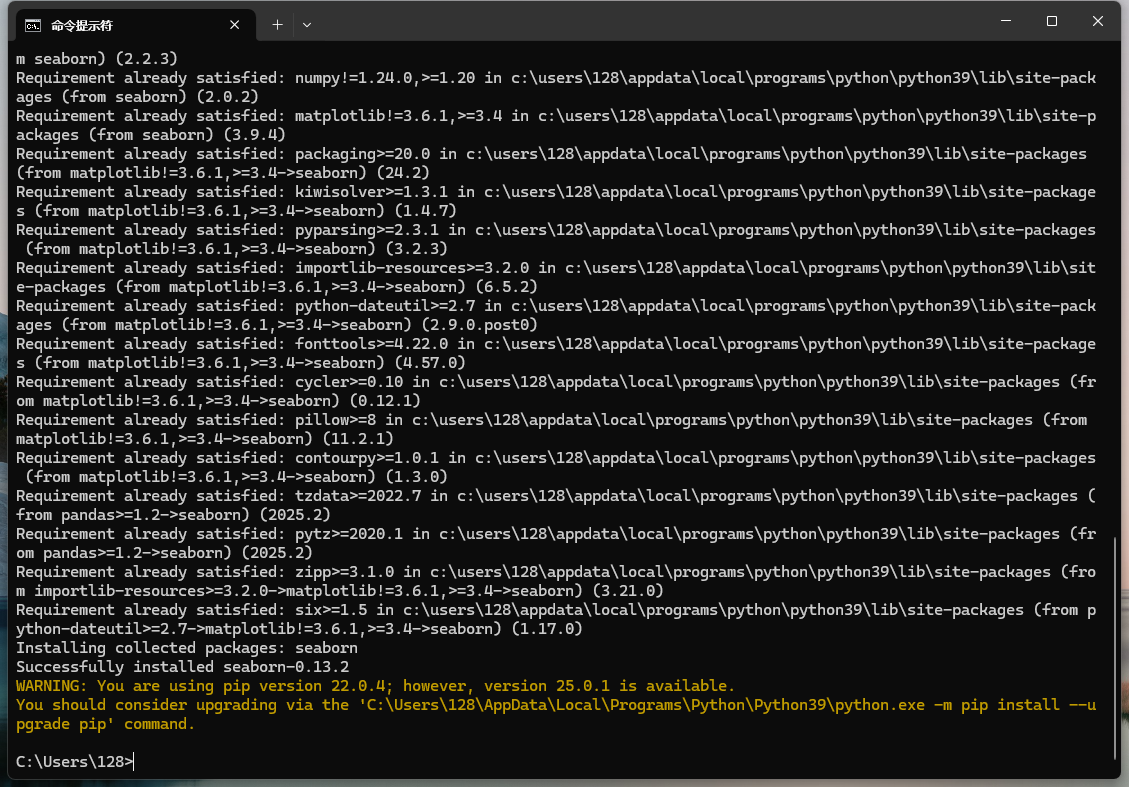Click the yellow WARNING pip version line
The height and width of the screenshot is (787, 1129).
coord(375,686)
